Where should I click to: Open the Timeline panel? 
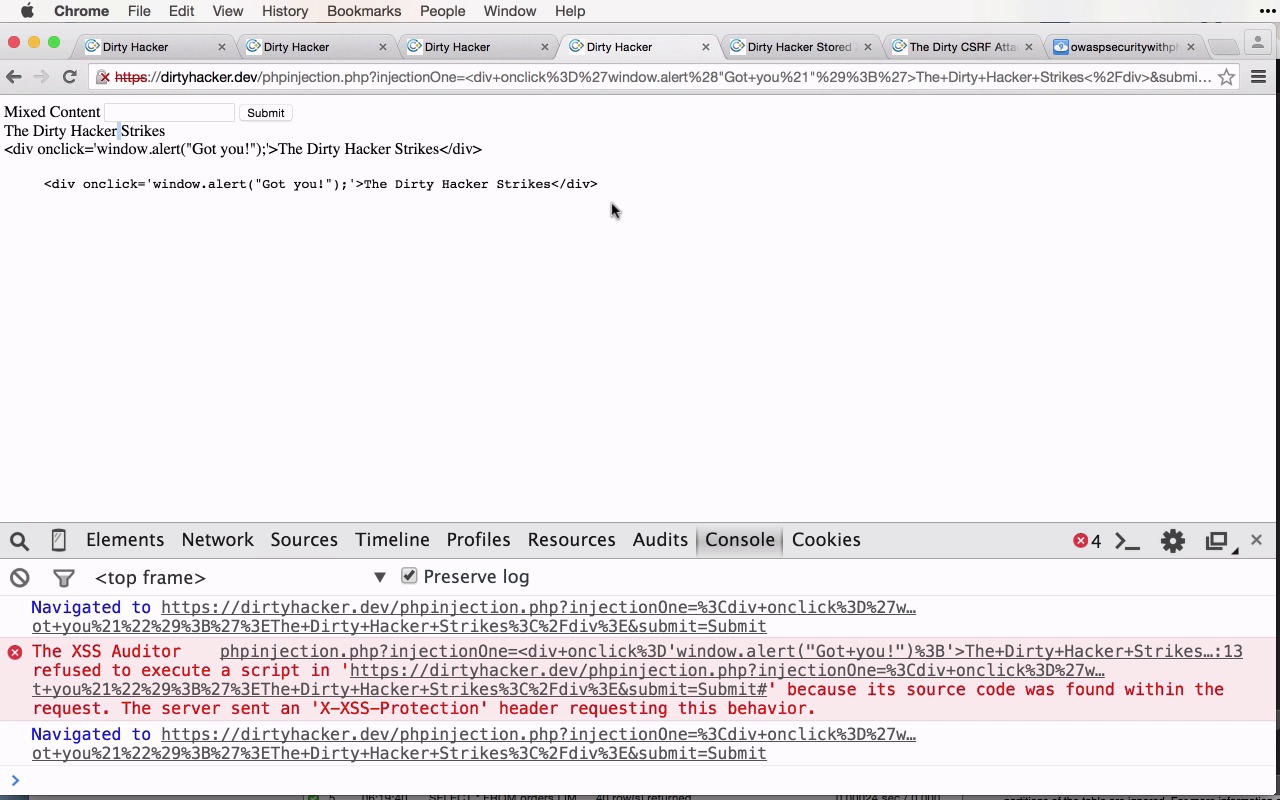point(392,540)
